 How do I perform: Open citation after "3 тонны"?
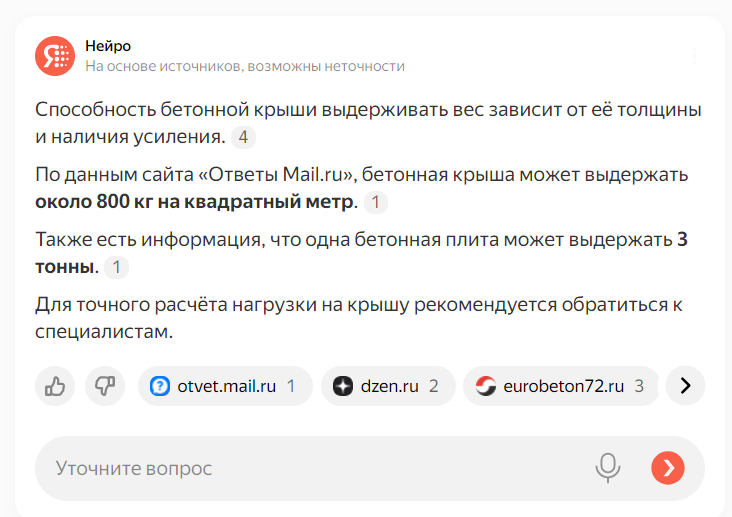[x=116, y=268]
